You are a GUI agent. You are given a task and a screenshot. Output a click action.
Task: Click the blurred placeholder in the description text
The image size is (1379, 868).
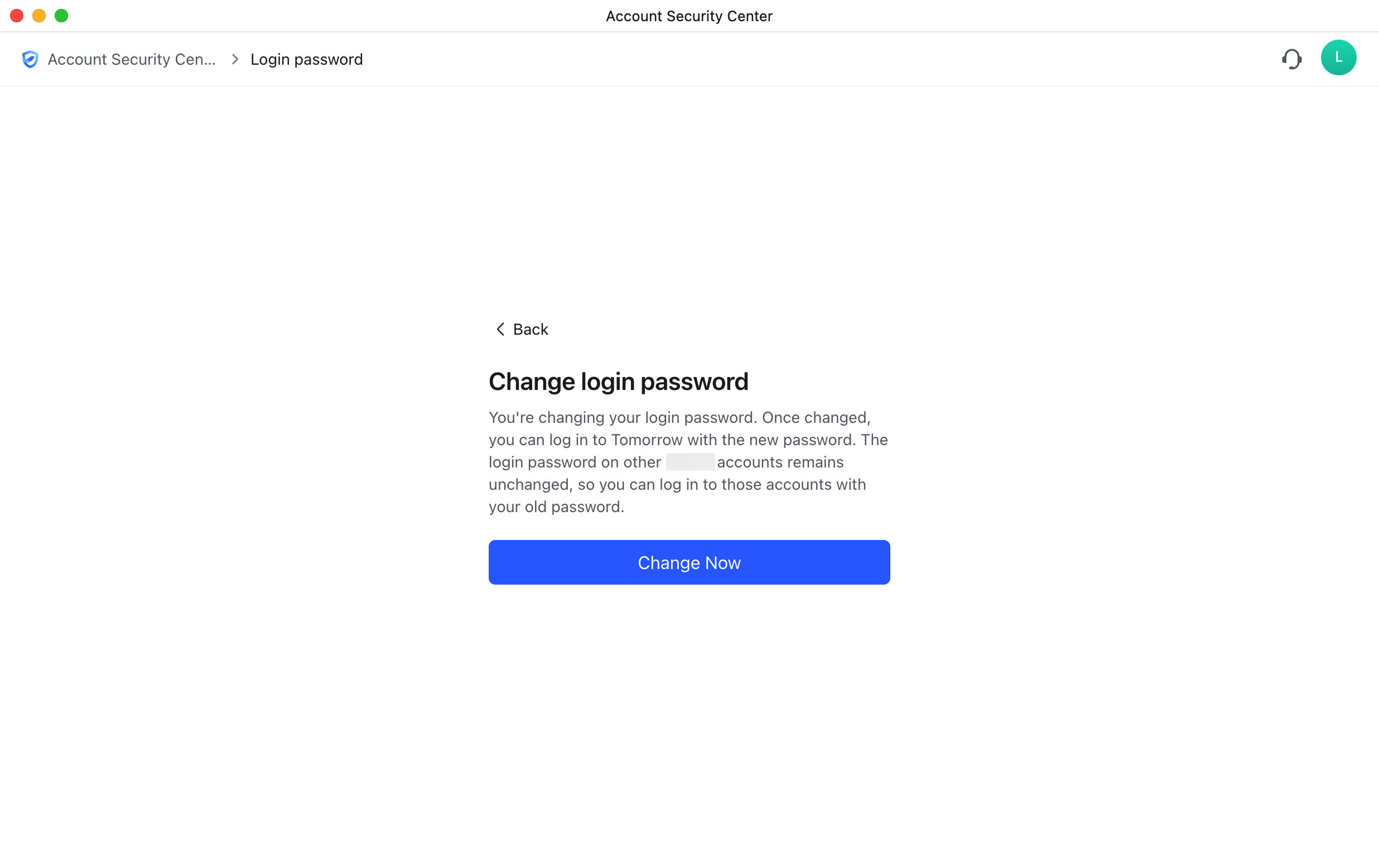690,462
